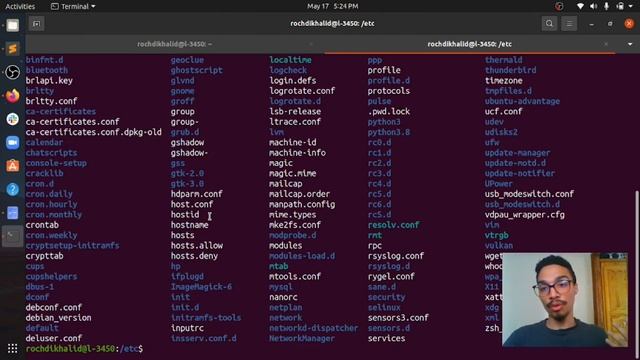The height and width of the screenshot is (360, 640).
Task: Click 'sensors3.conf' file name
Action: (398, 318)
